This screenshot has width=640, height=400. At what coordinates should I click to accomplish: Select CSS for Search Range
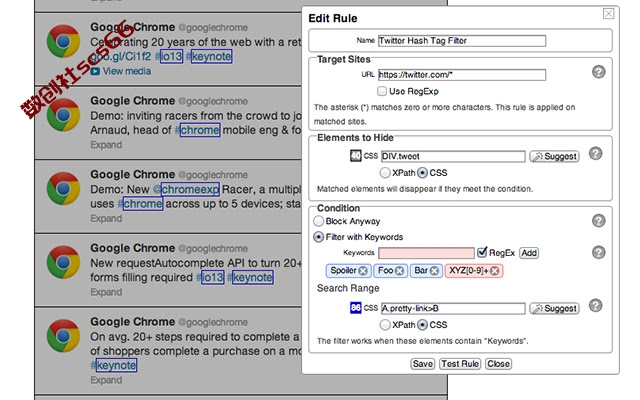(422, 324)
